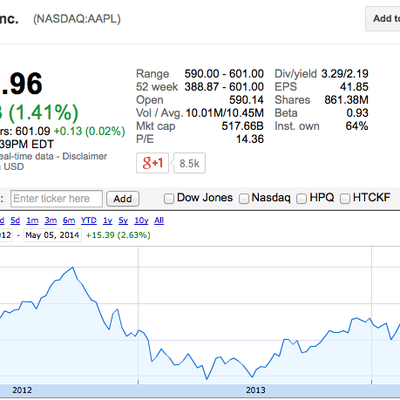Click the Div/yield value 3.29/2.19

pos(345,74)
